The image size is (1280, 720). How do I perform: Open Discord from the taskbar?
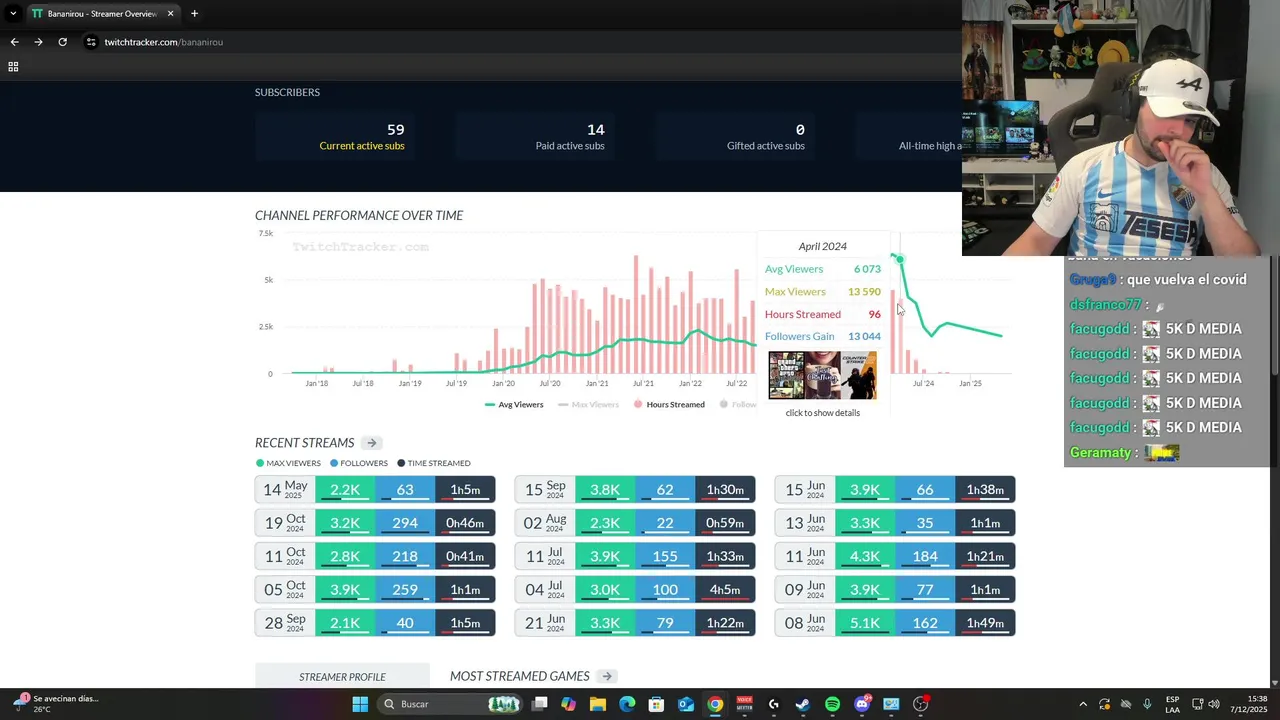click(862, 704)
